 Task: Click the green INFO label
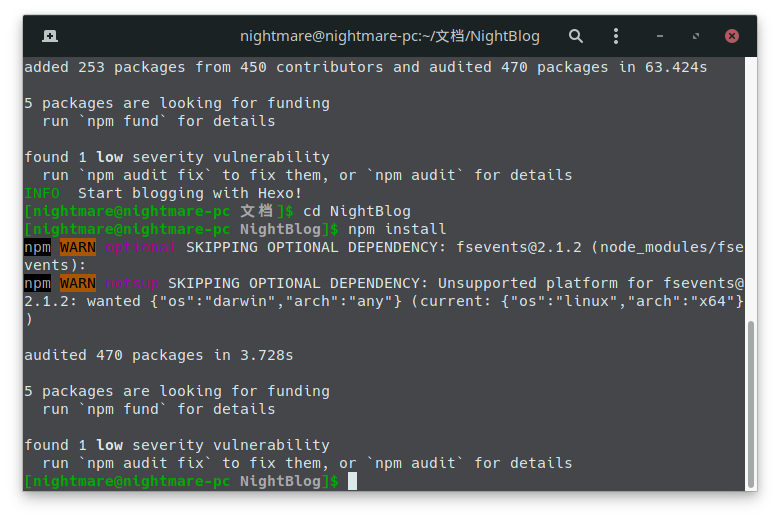pos(42,193)
